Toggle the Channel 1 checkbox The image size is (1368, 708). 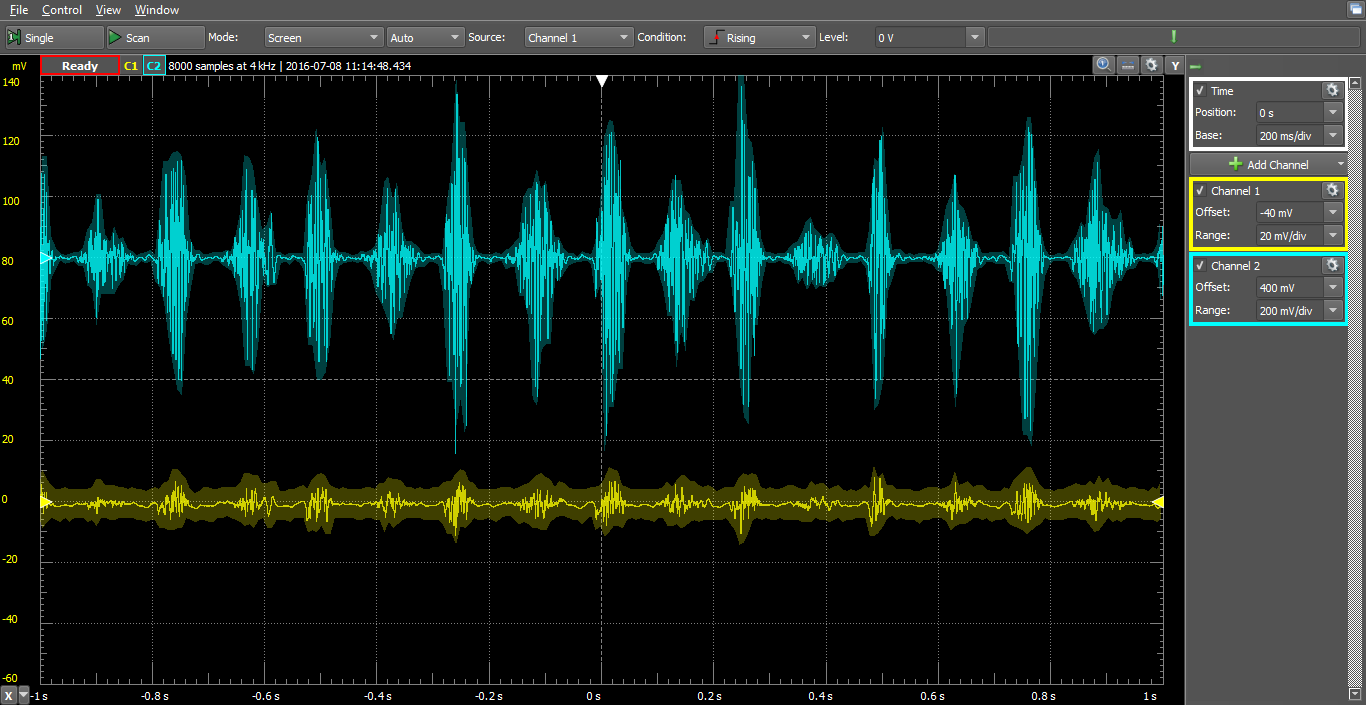pyautogui.click(x=1200, y=191)
